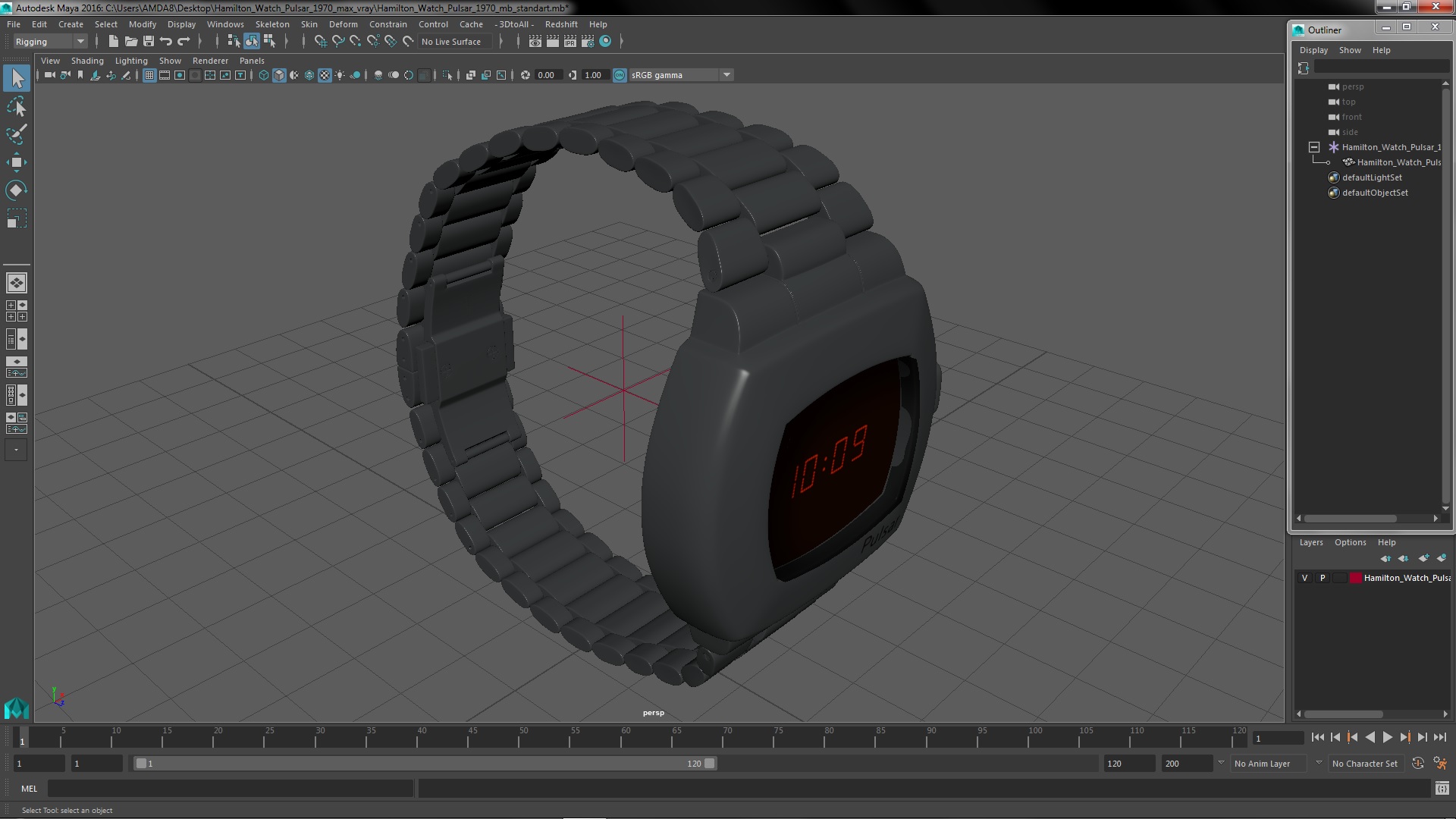Start IPR render
The height and width of the screenshot is (819, 1456).
[570, 42]
